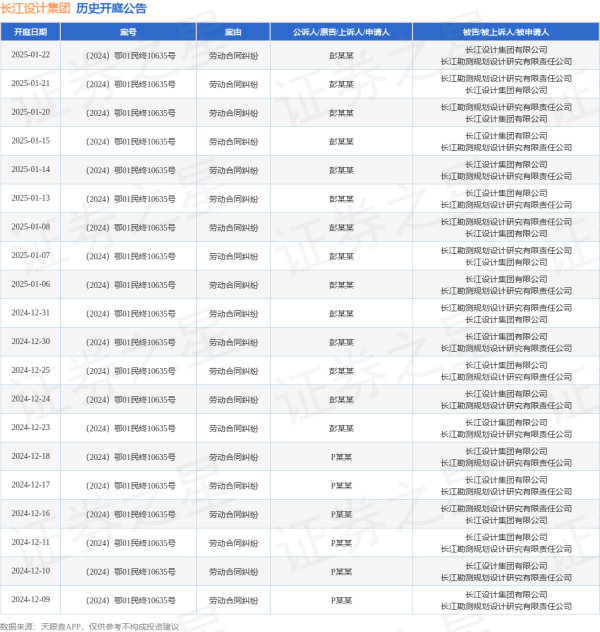
Task: Click the defendants cell in the 2025-01-08 row
Action: pyautogui.click(x=506, y=228)
